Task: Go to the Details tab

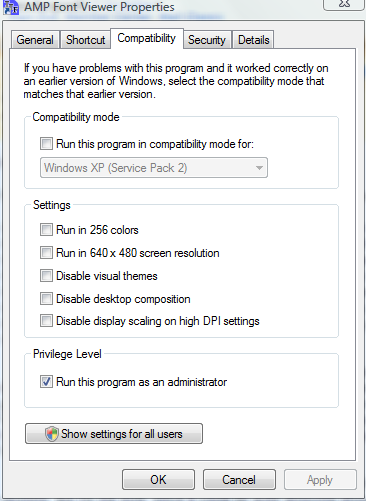Action: point(253,40)
